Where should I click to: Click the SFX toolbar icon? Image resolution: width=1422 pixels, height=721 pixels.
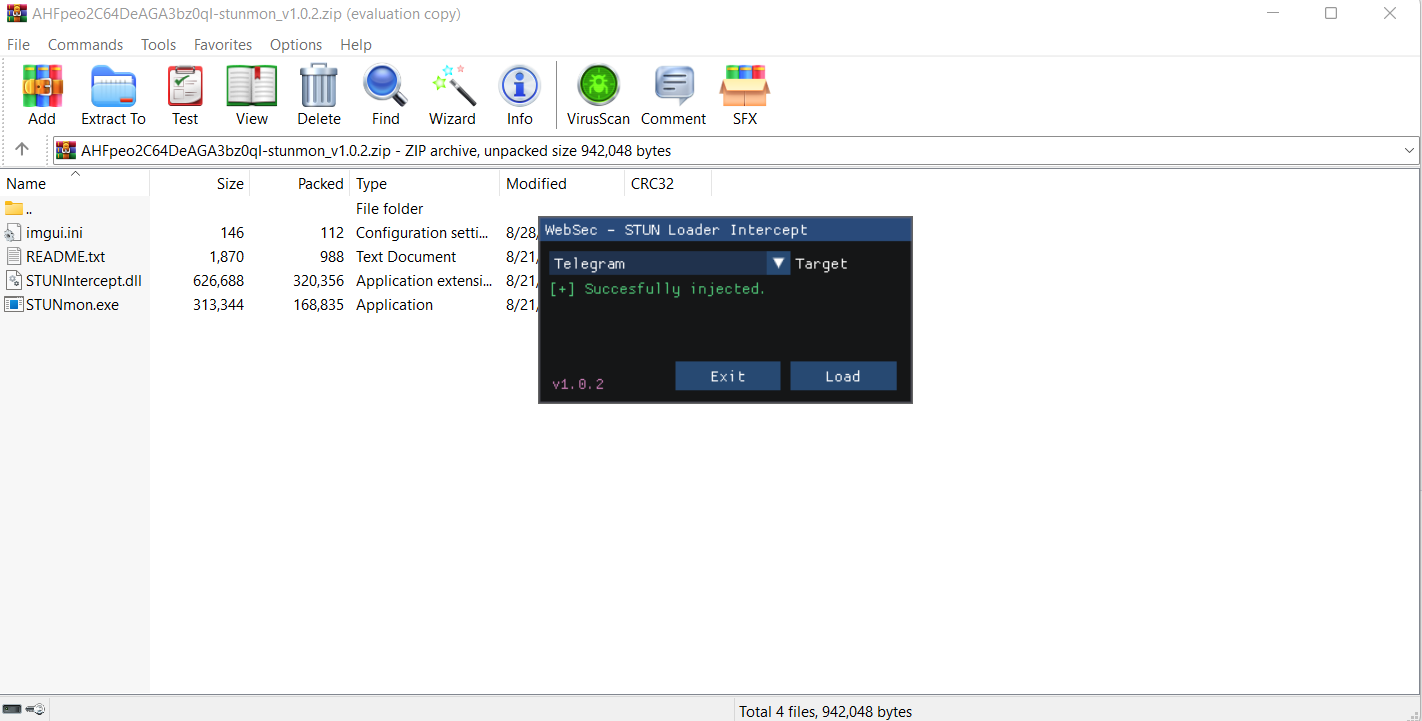[745, 87]
